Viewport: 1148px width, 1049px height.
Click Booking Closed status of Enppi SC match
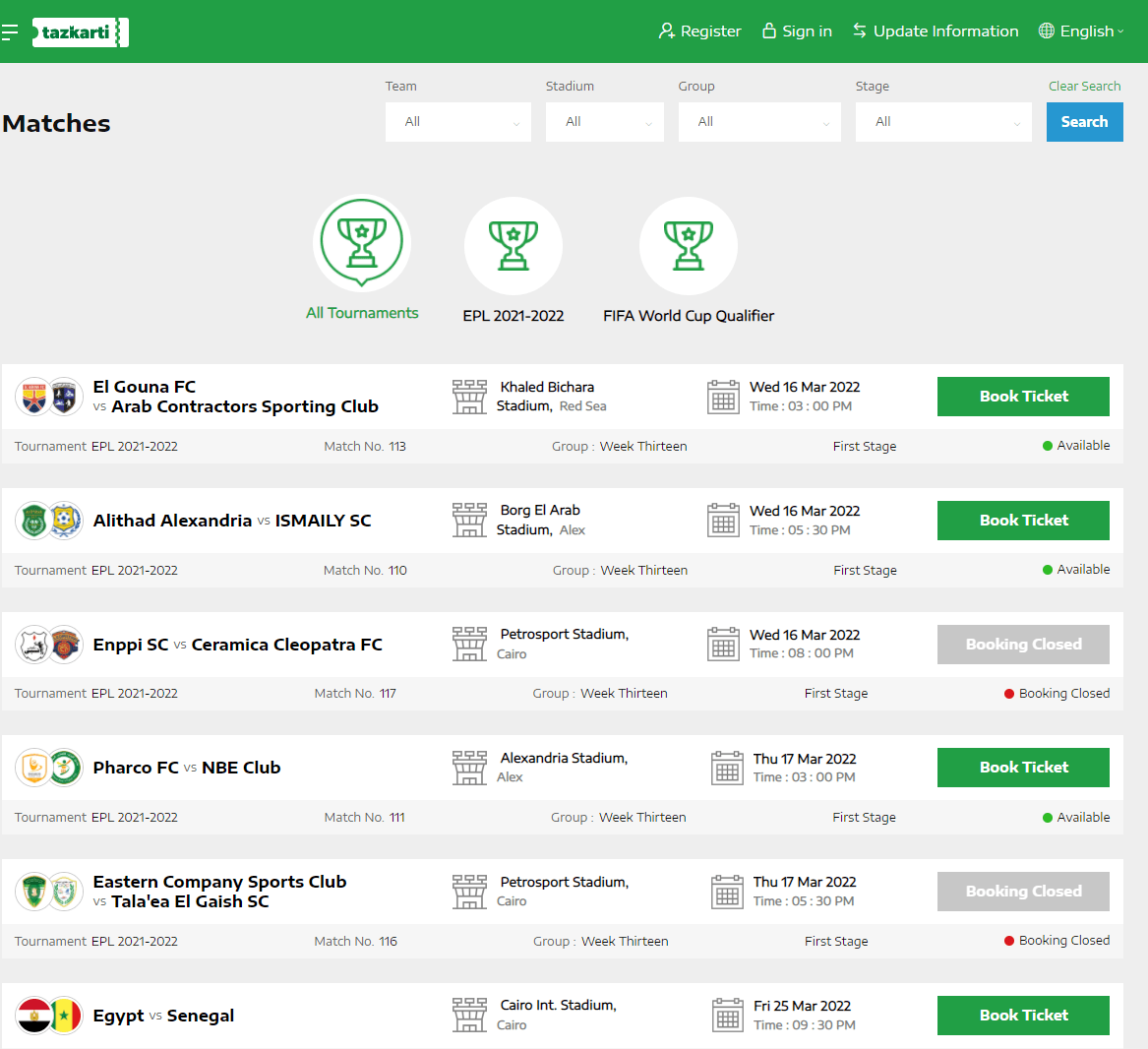click(1057, 693)
